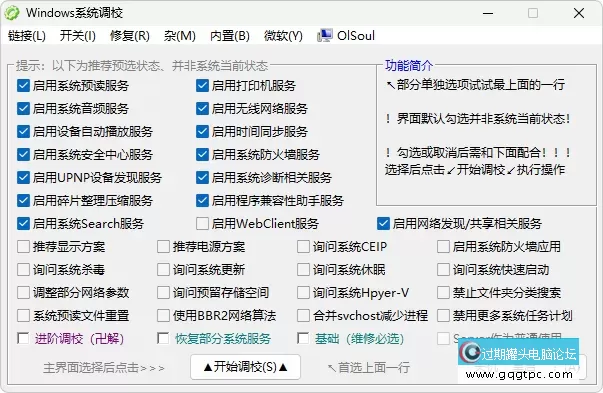Check 合并svchost减少进程

coord(303,316)
